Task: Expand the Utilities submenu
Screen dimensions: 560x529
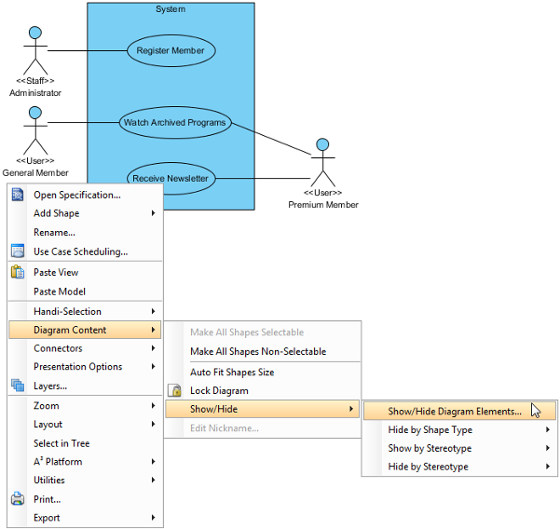Action: (x=85, y=480)
